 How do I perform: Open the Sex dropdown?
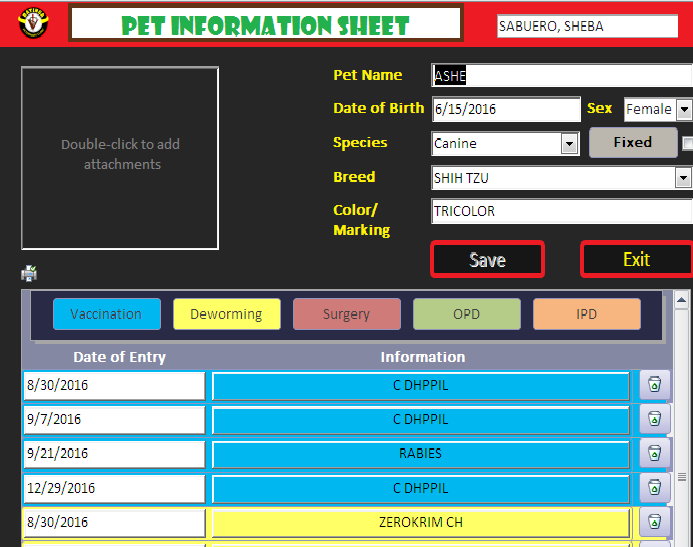pyautogui.click(x=684, y=109)
